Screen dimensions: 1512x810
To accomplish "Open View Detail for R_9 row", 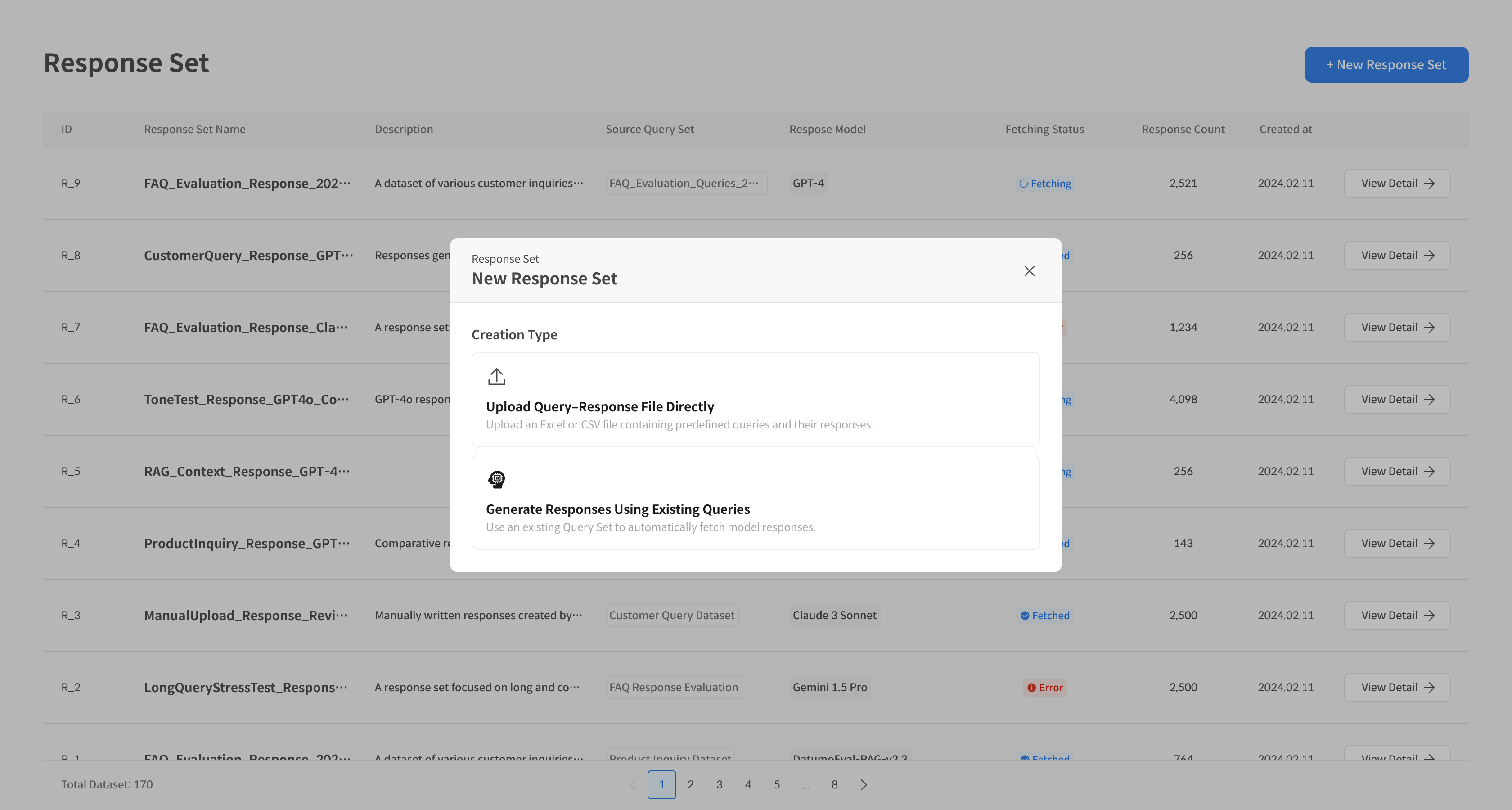I will (x=1396, y=183).
